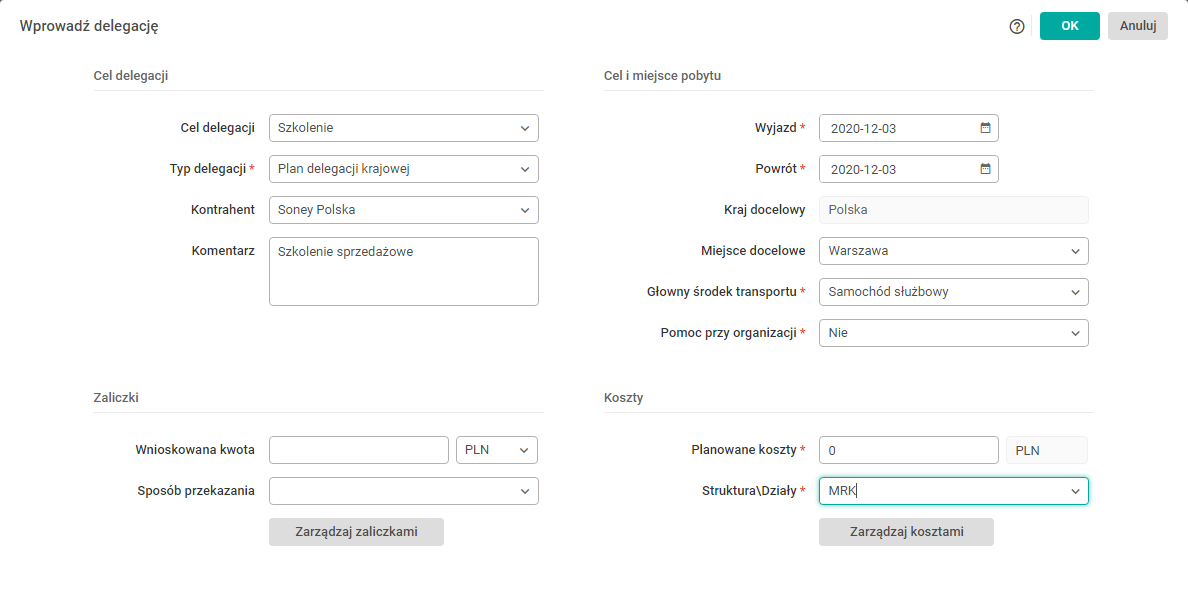This screenshot has height=596, width=1188.
Task: Click the Zarządzaj kosztami button
Action: click(906, 532)
